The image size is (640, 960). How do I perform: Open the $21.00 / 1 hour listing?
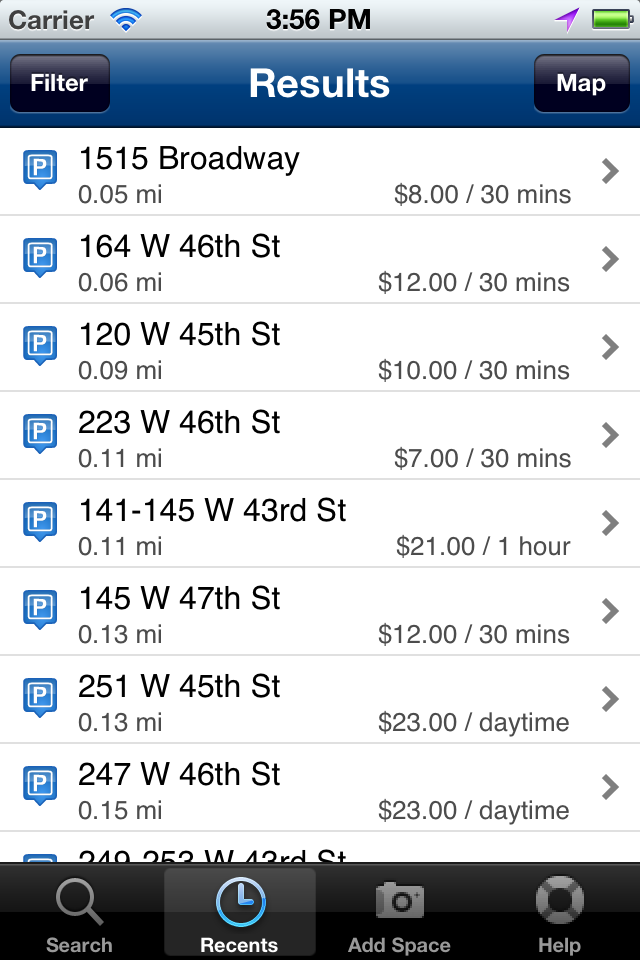320,523
